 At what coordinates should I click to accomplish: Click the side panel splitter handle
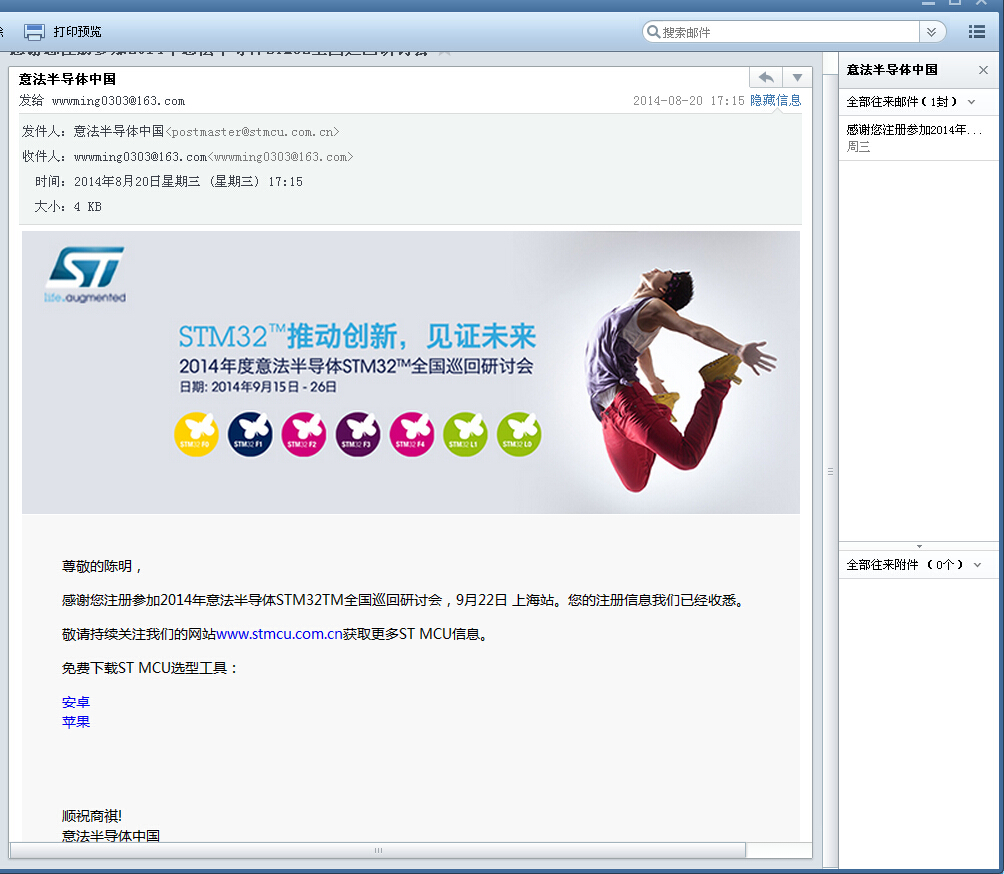830,471
